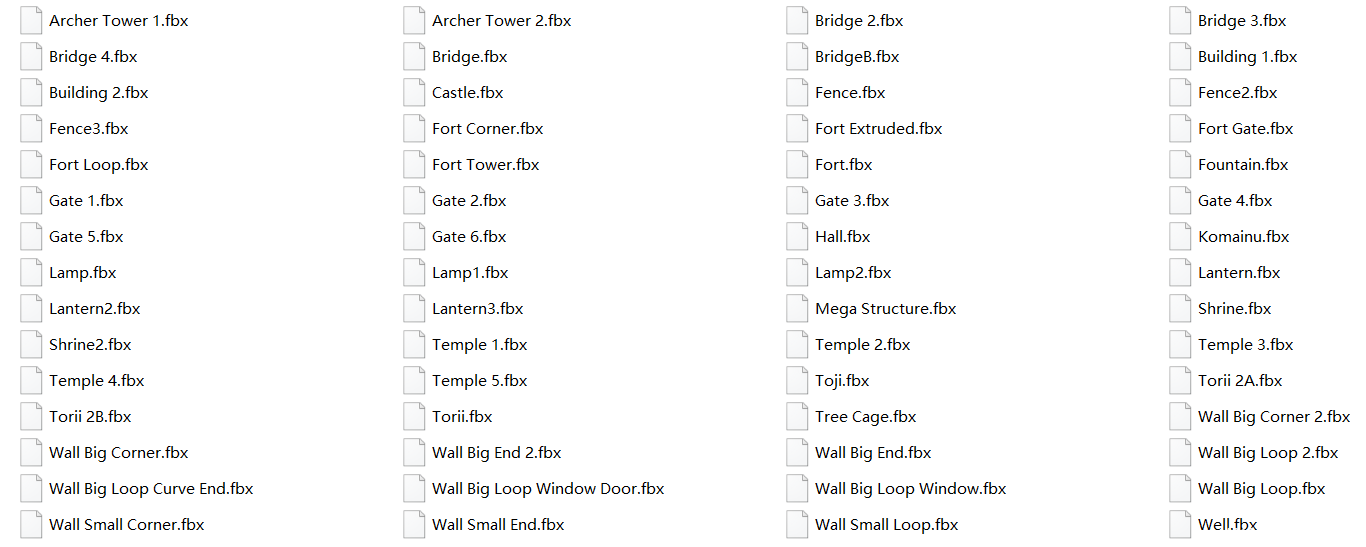Image resolution: width=1366 pixels, height=547 pixels.
Task: Click the Hall.fbx file icon
Action: [797, 237]
